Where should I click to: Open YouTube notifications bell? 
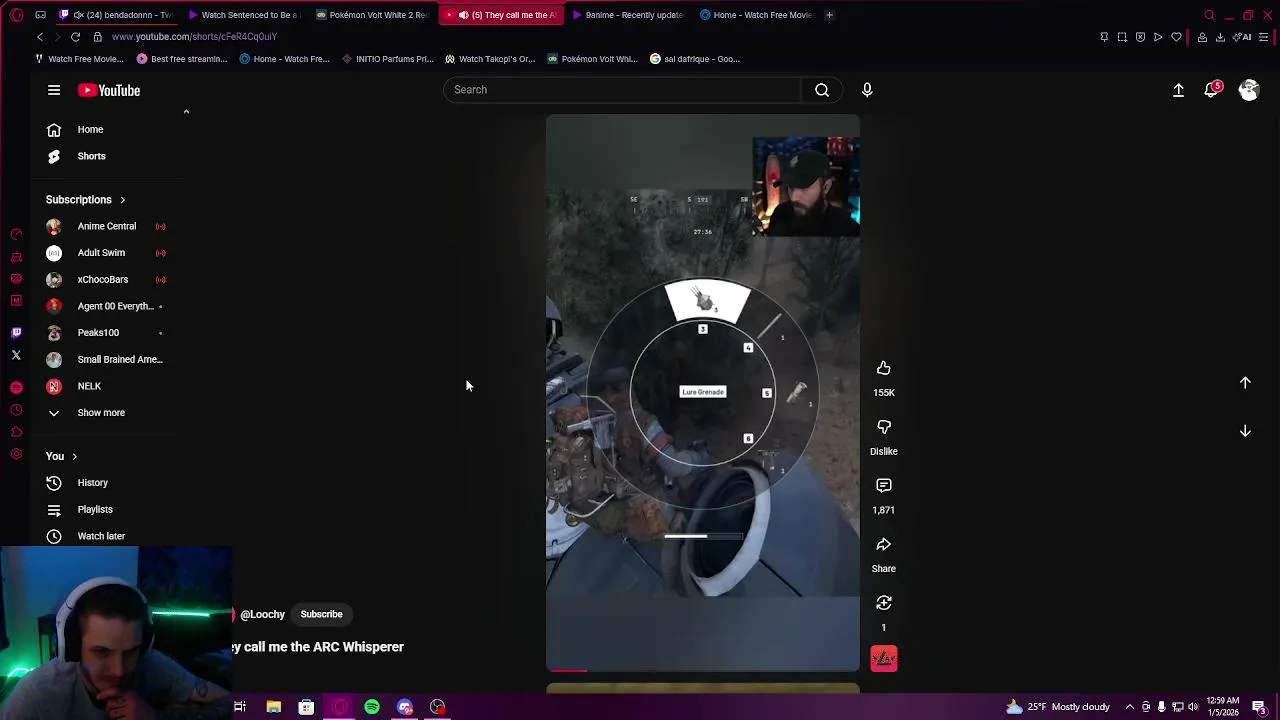[1212, 90]
